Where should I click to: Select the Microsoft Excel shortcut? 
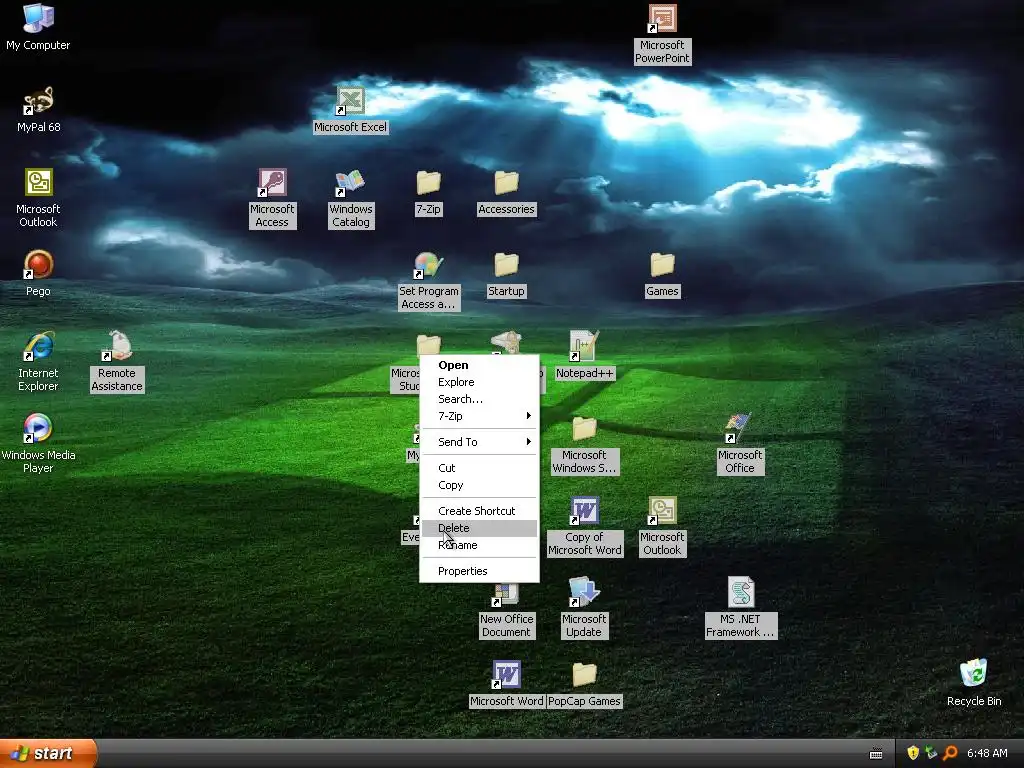click(351, 110)
